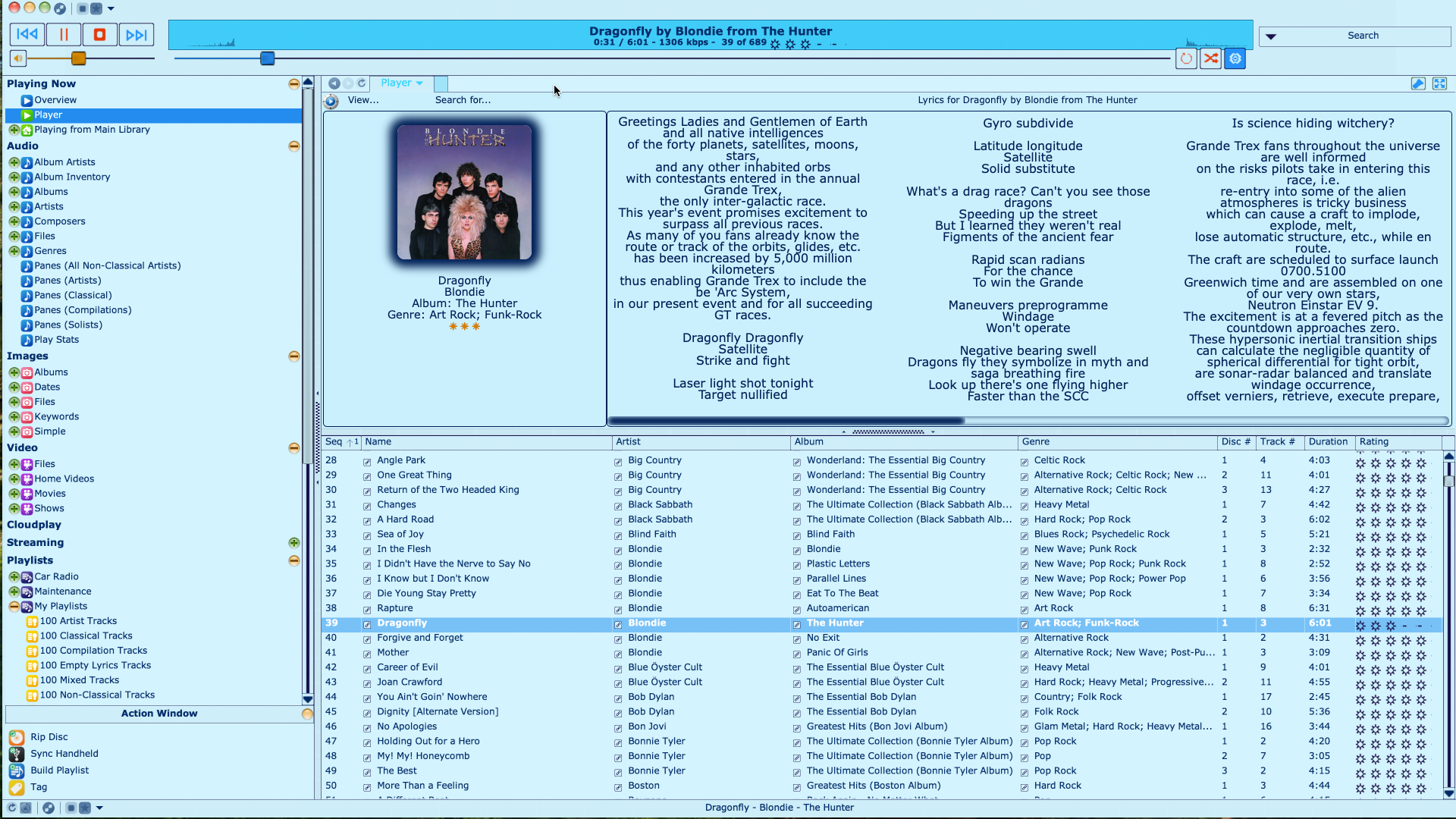Skip to the previous track

click(27, 34)
